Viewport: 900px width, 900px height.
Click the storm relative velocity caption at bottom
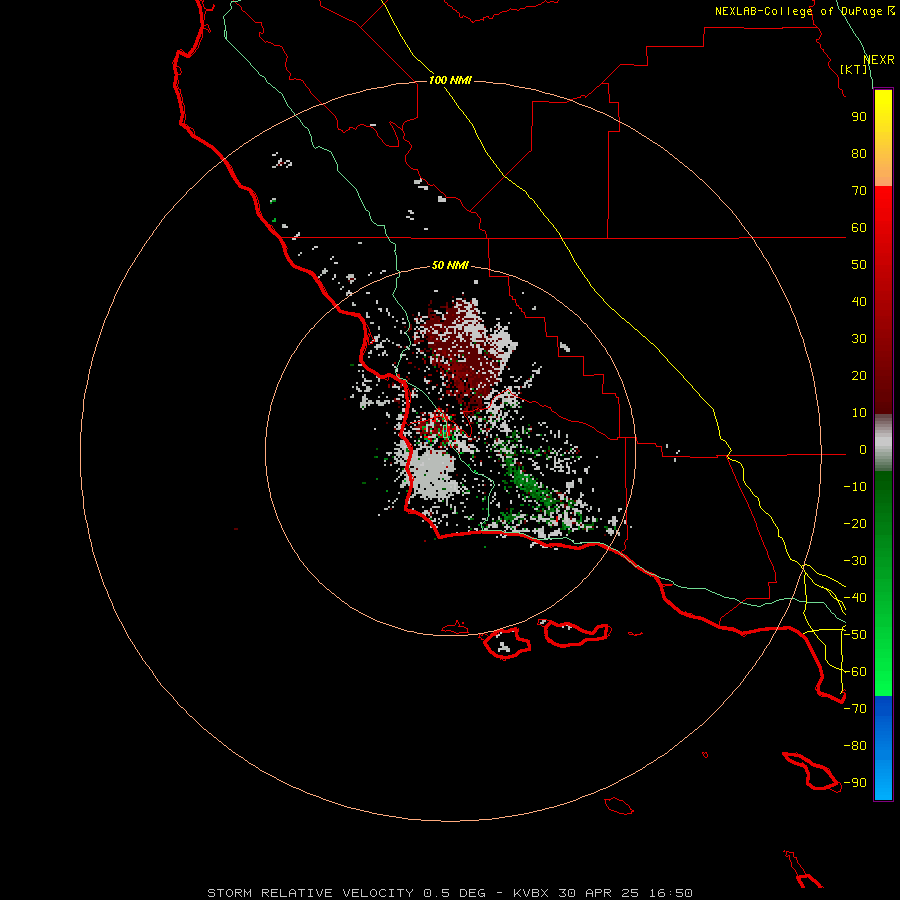coord(450,893)
